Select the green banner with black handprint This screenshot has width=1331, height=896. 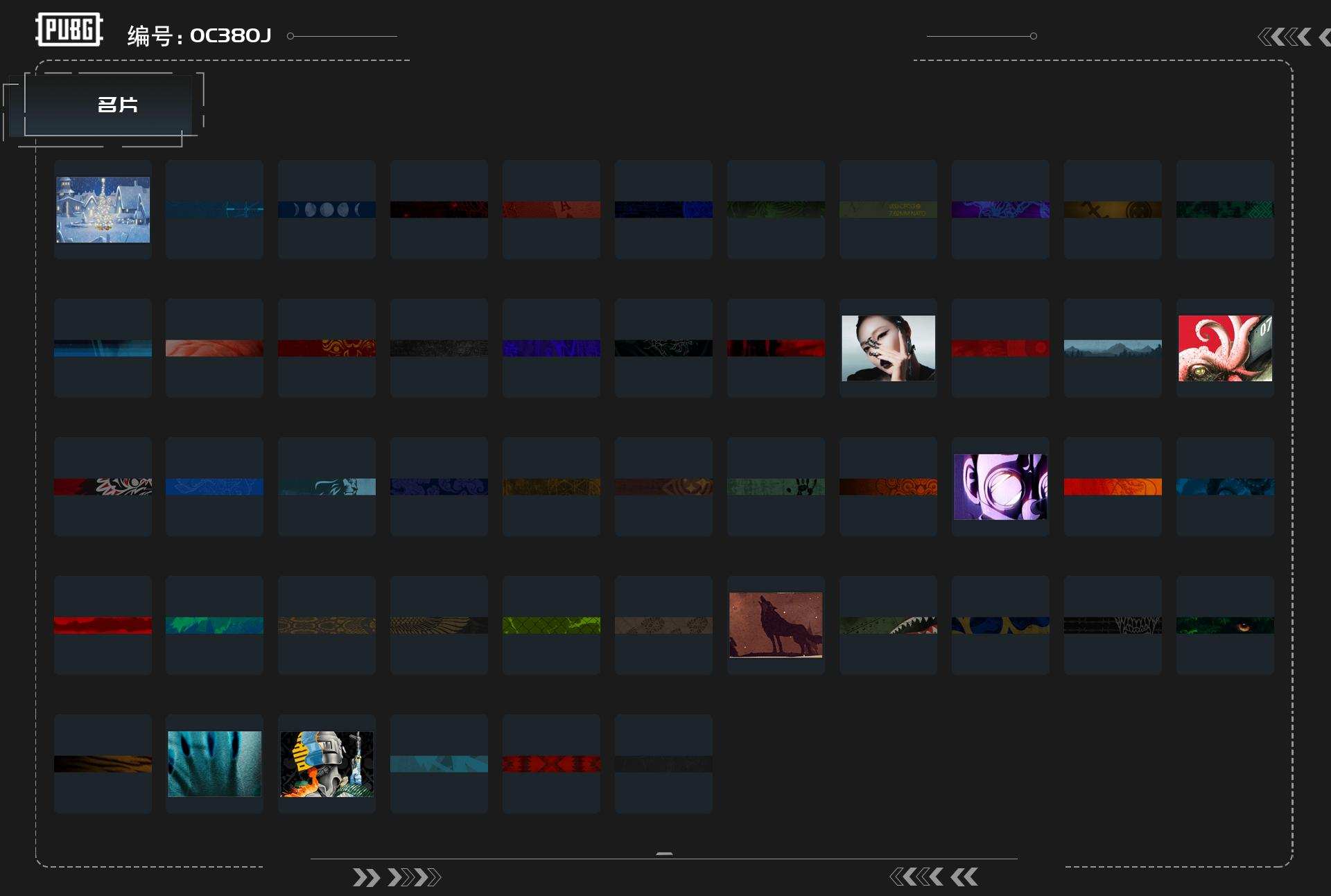point(776,486)
